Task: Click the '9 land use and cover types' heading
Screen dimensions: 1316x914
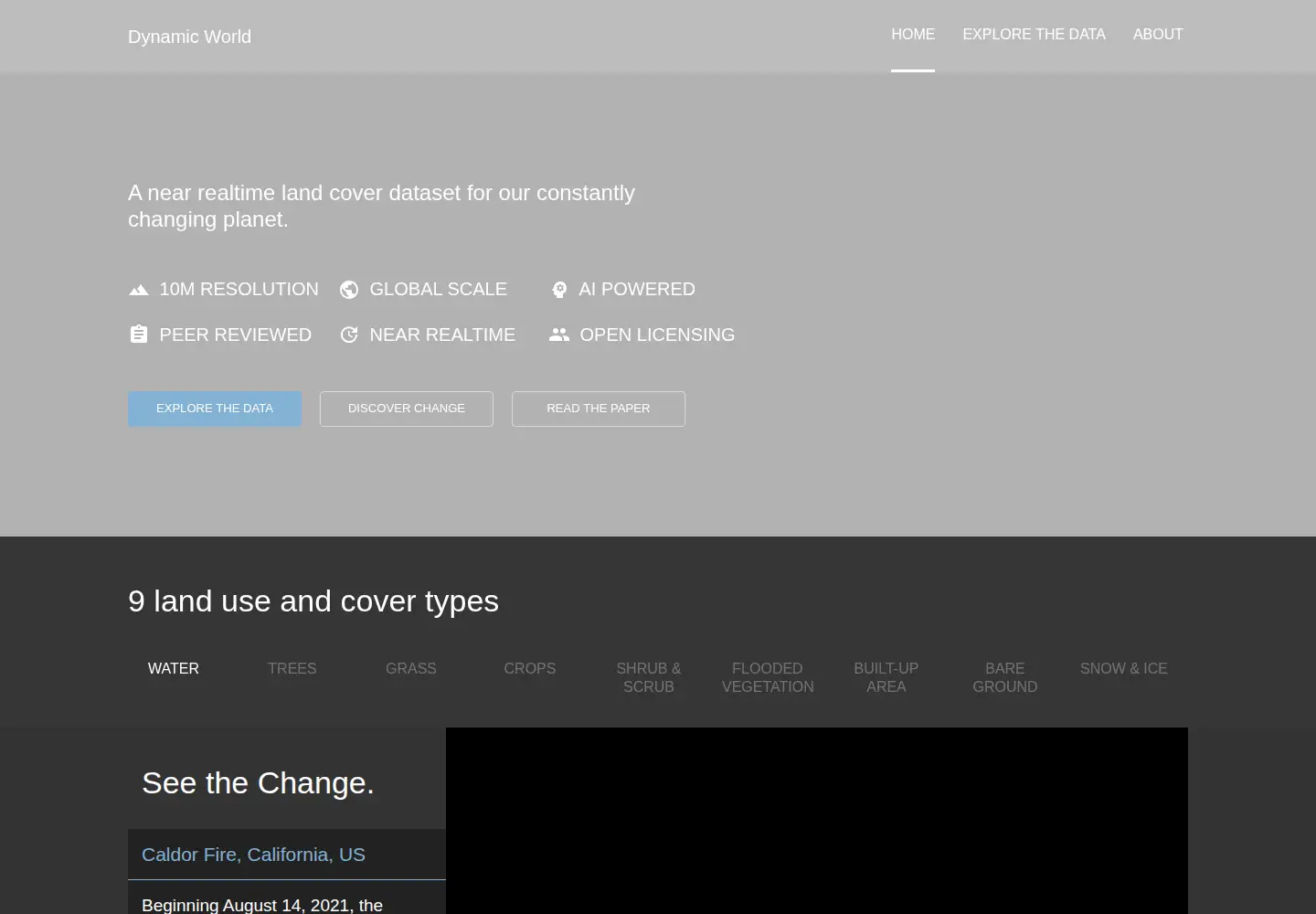Action: click(313, 601)
